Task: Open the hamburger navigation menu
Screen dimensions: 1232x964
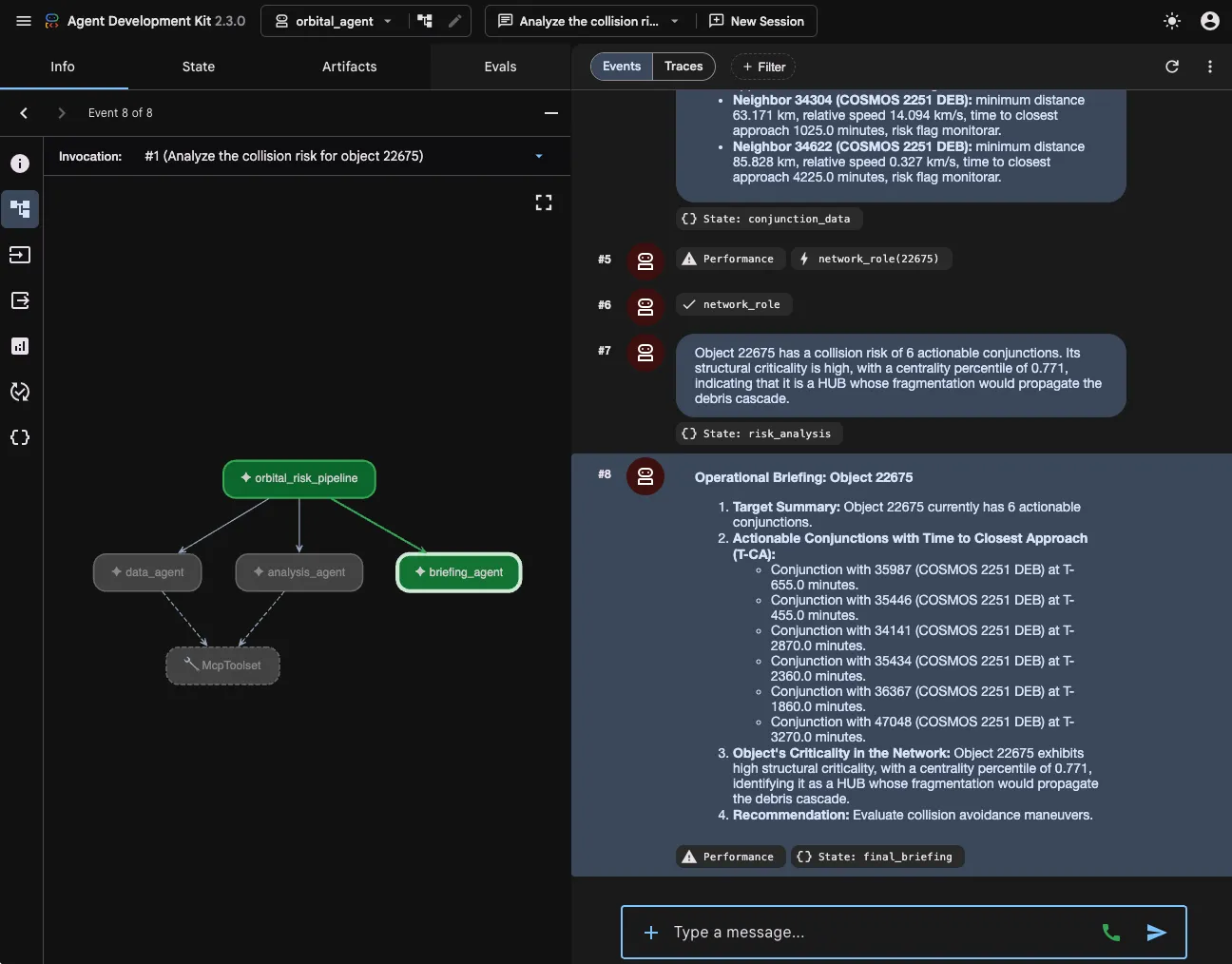Action: point(24,21)
